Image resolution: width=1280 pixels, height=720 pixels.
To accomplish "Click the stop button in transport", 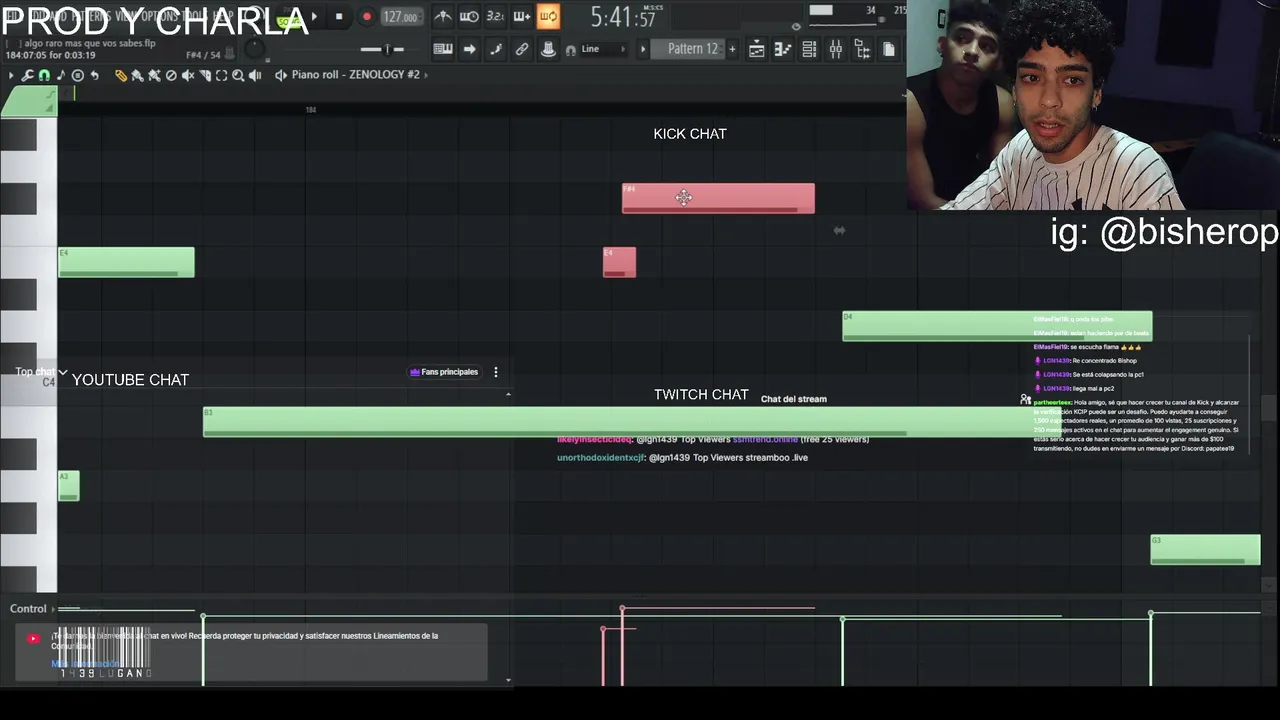I will point(339,16).
